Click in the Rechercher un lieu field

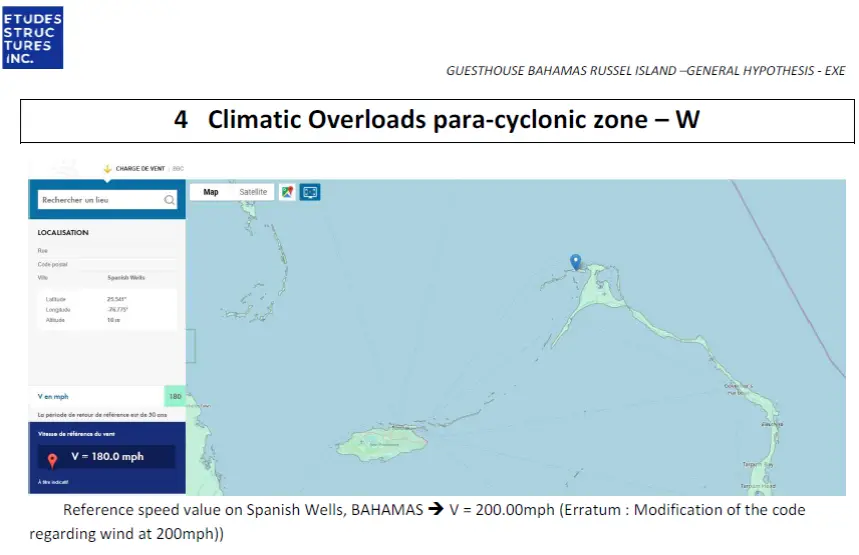point(107,200)
